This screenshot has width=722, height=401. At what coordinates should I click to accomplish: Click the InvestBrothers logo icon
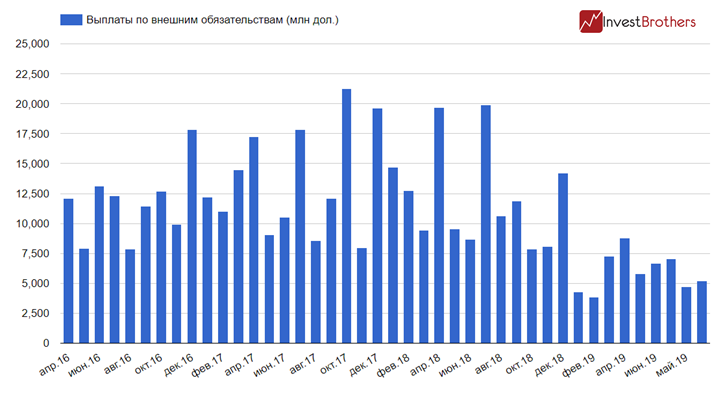pos(591,20)
